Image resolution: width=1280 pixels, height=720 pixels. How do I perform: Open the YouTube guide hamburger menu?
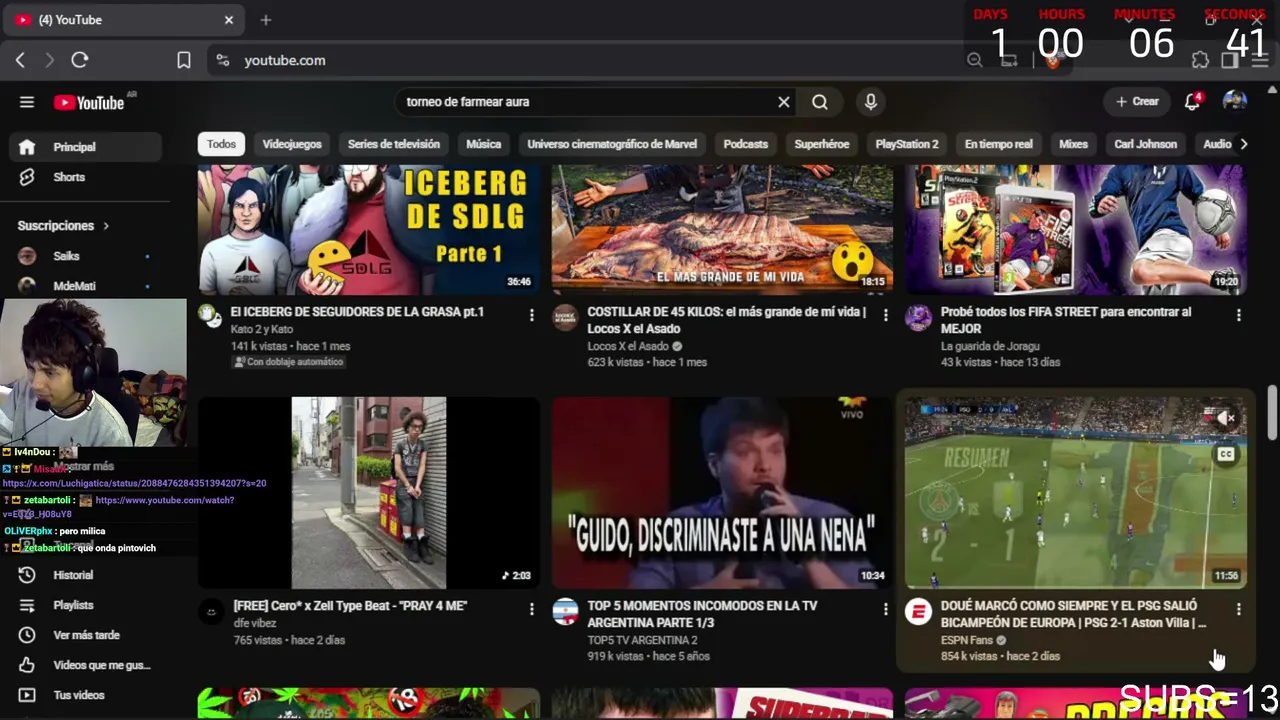27,102
